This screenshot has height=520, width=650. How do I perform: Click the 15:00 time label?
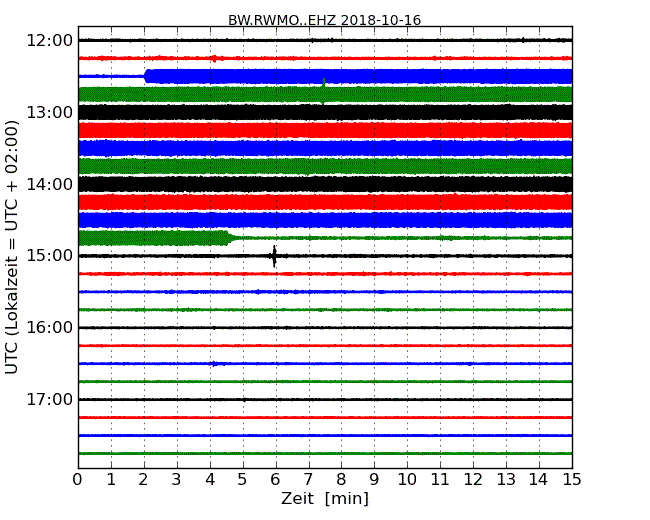(49, 256)
